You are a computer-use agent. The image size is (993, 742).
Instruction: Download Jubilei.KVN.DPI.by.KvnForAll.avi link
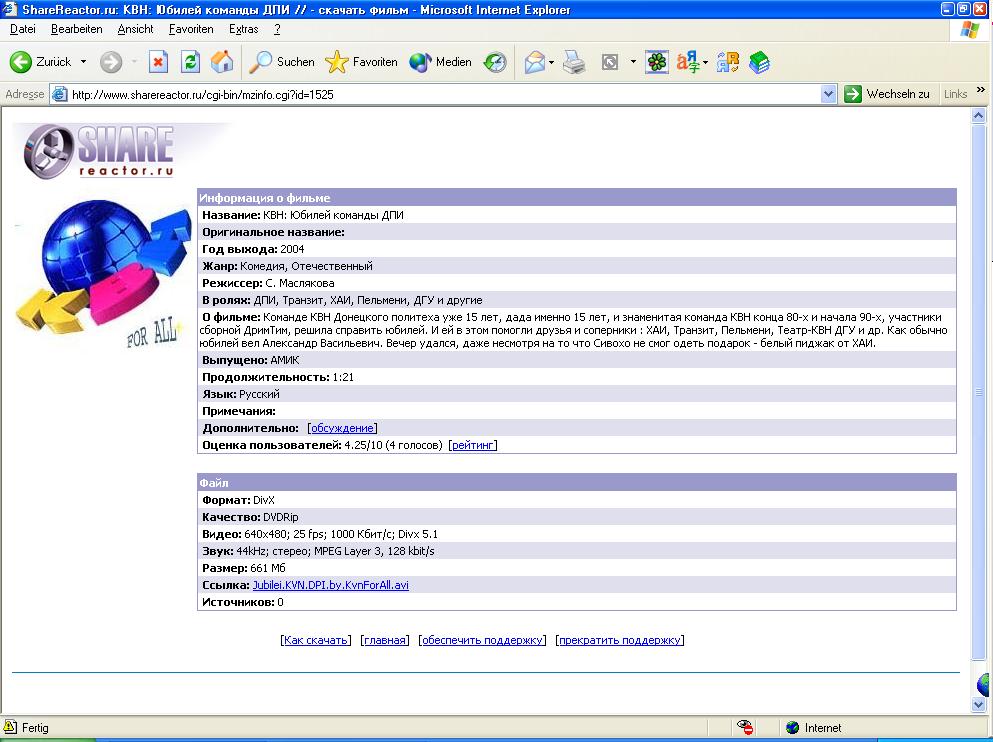tap(331, 585)
